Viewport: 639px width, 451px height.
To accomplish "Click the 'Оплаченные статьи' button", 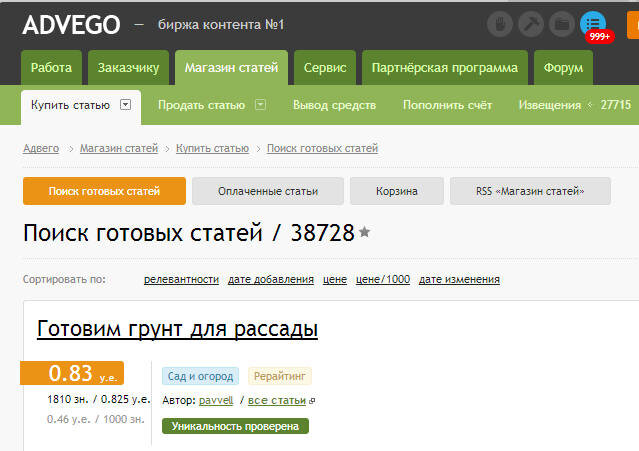I will pyautogui.click(x=268, y=191).
